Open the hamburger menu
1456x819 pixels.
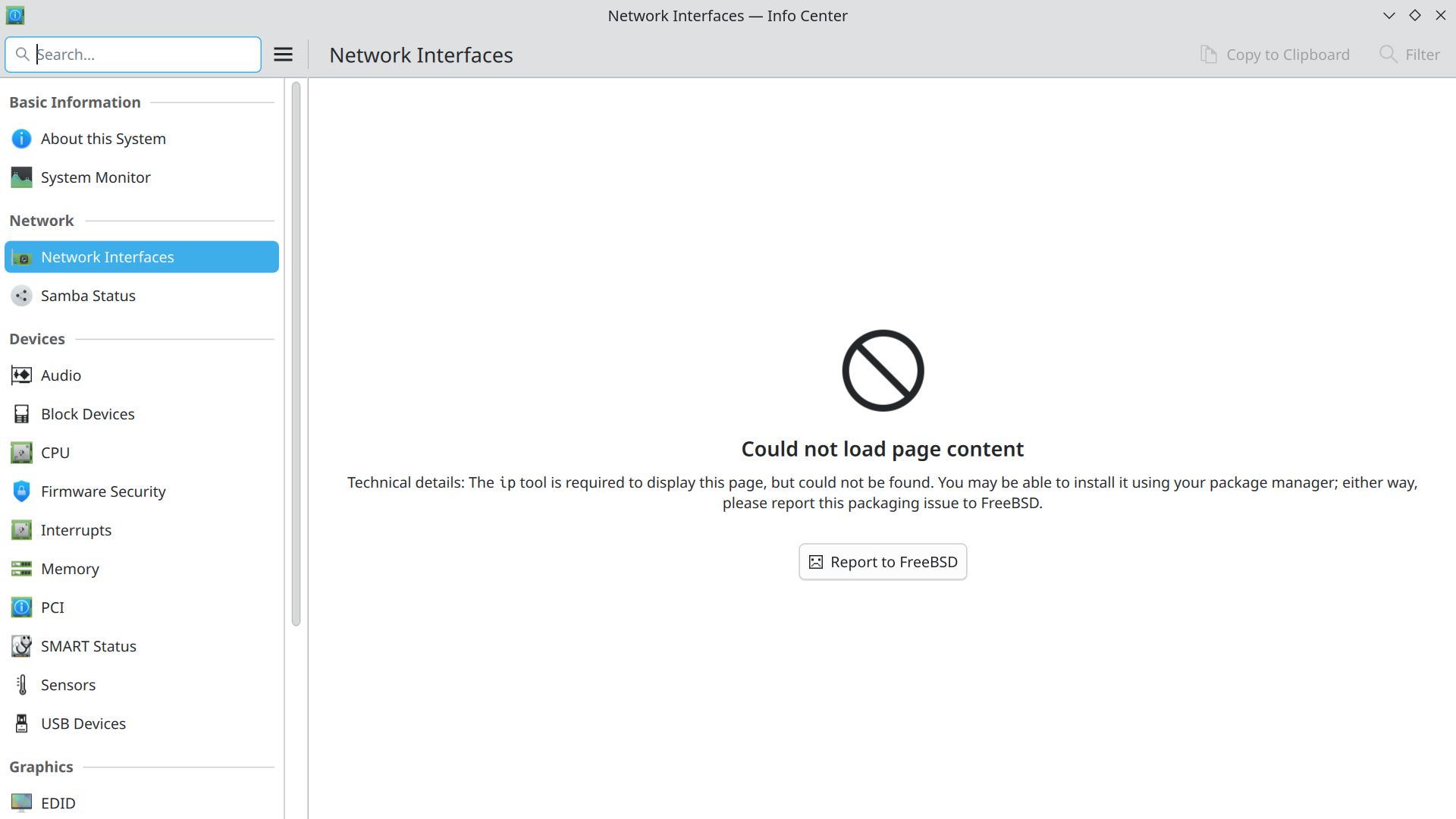[283, 55]
